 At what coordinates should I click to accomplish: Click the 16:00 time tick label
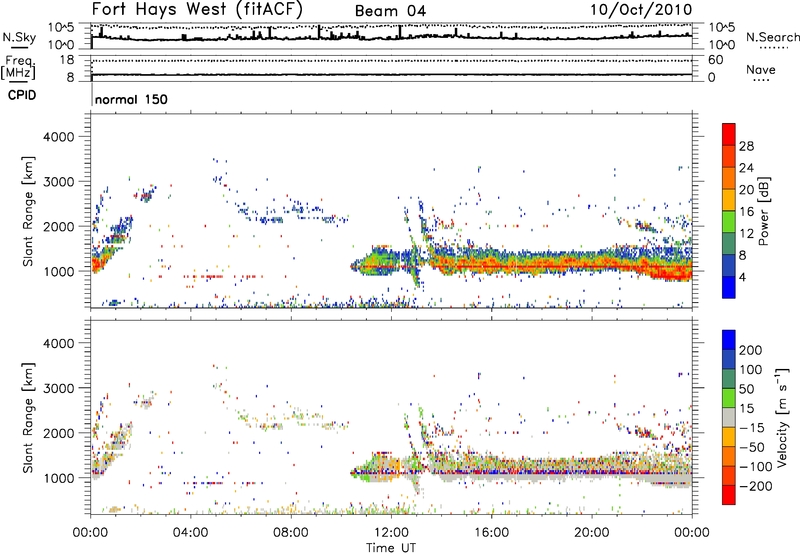click(491, 533)
